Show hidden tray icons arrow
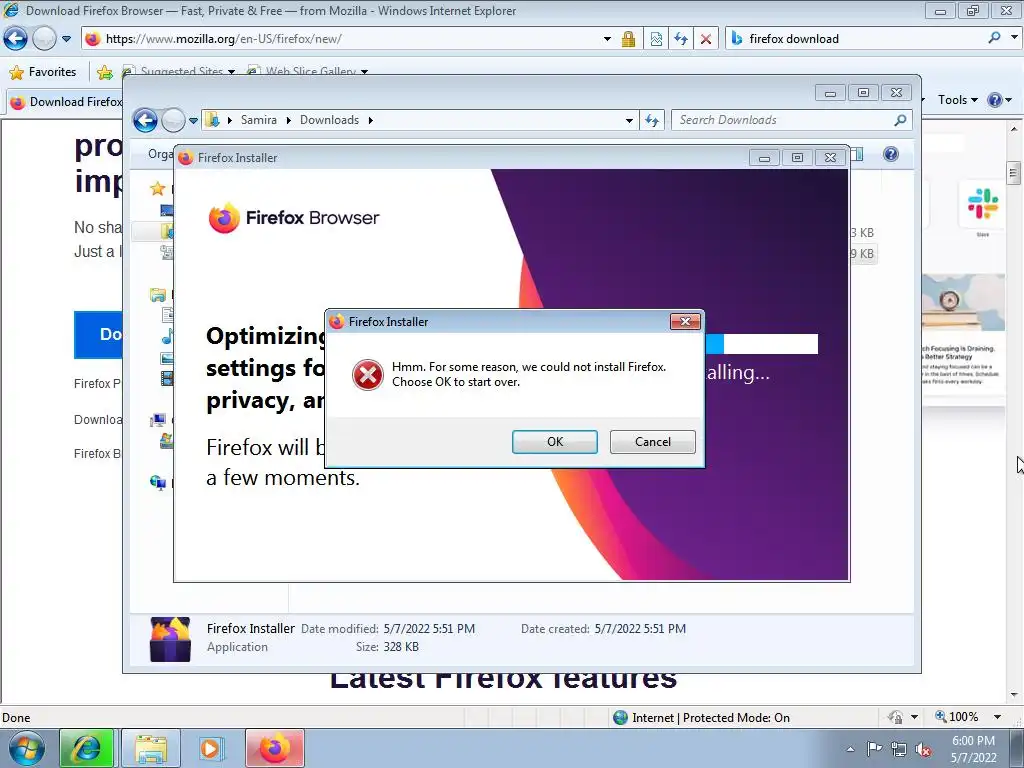This screenshot has width=1024, height=768. click(x=850, y=749)
